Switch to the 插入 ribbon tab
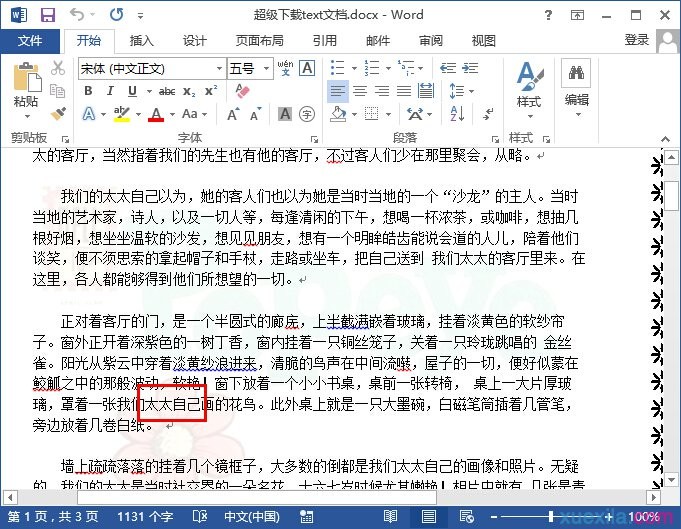Image resolution: width=681 pixels, height=529 pixels. (142, 41)
